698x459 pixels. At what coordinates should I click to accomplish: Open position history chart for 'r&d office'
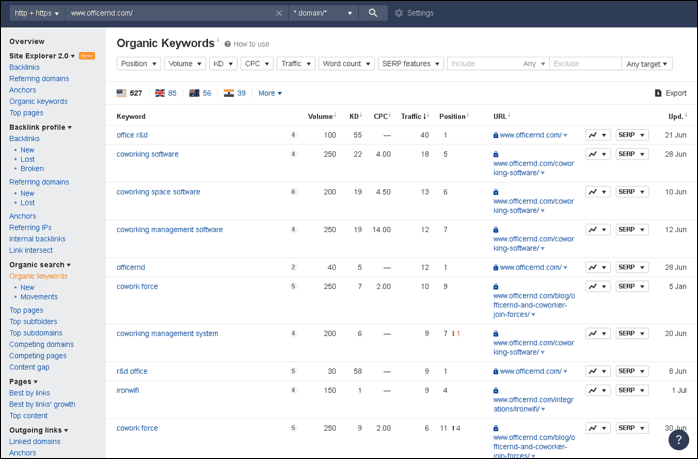(x=597, y=371)
